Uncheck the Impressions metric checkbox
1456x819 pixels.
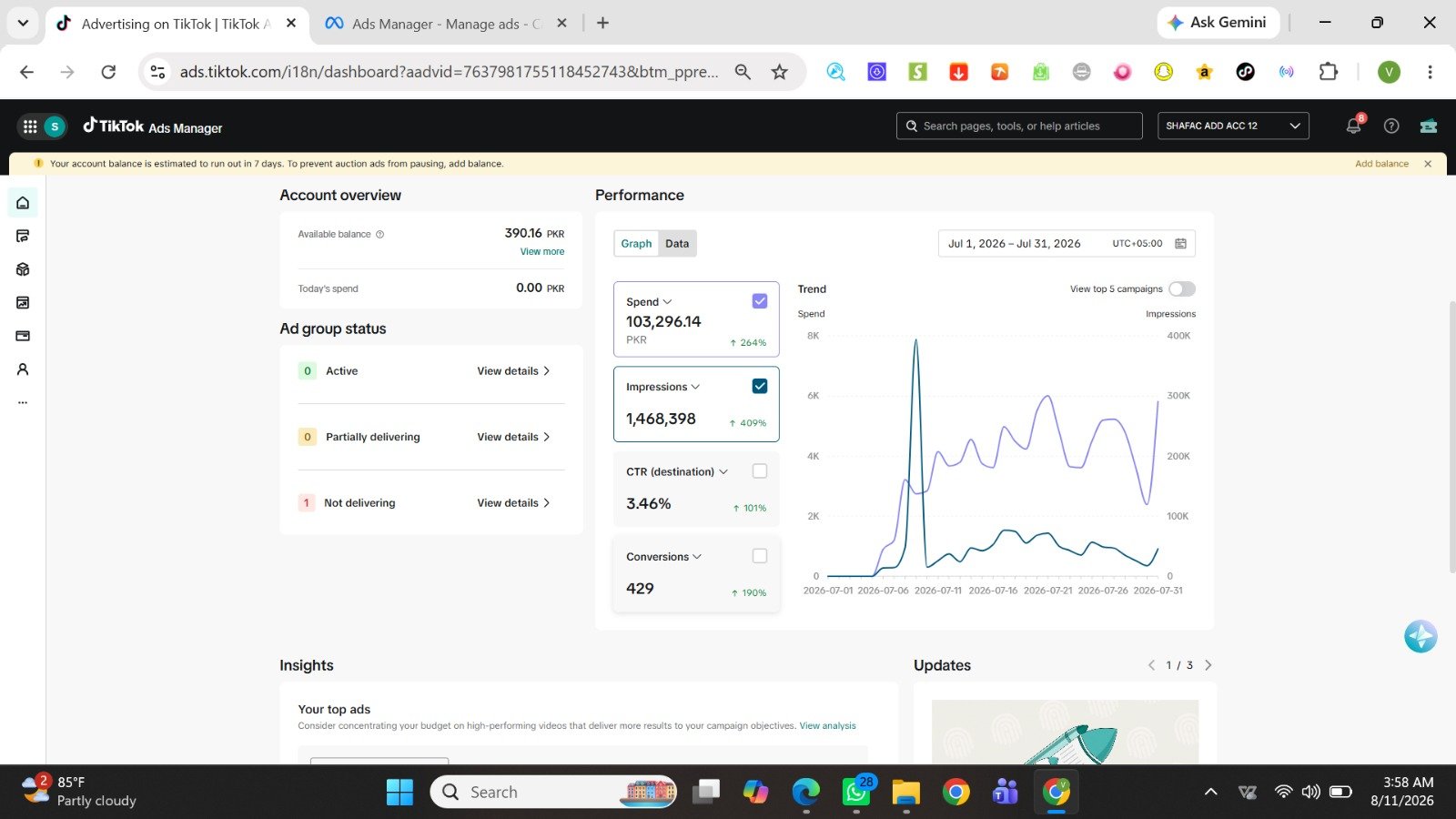[760, 386]
